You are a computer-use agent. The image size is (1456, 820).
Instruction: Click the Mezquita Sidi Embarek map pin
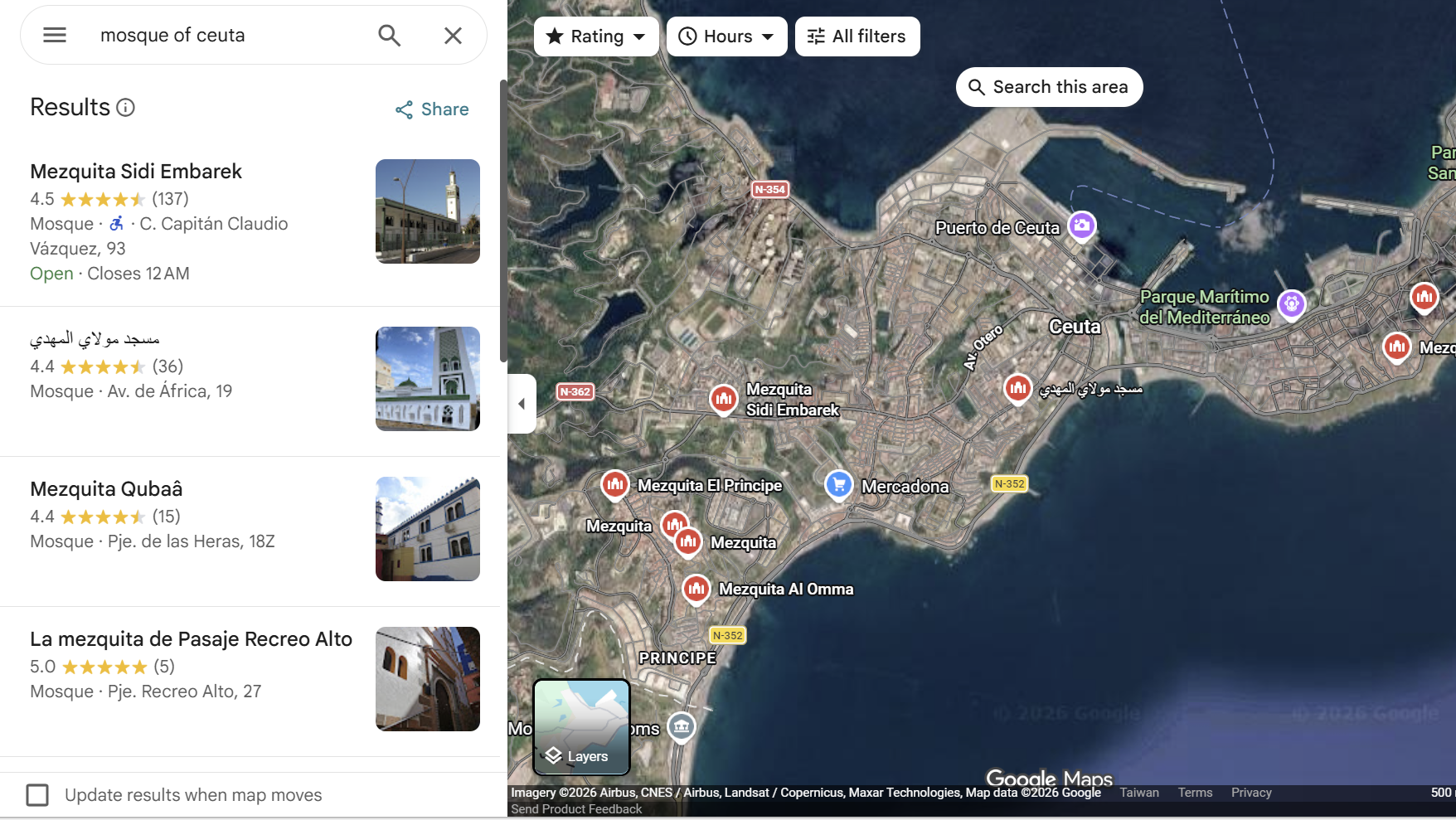click(x=724, y=400)
